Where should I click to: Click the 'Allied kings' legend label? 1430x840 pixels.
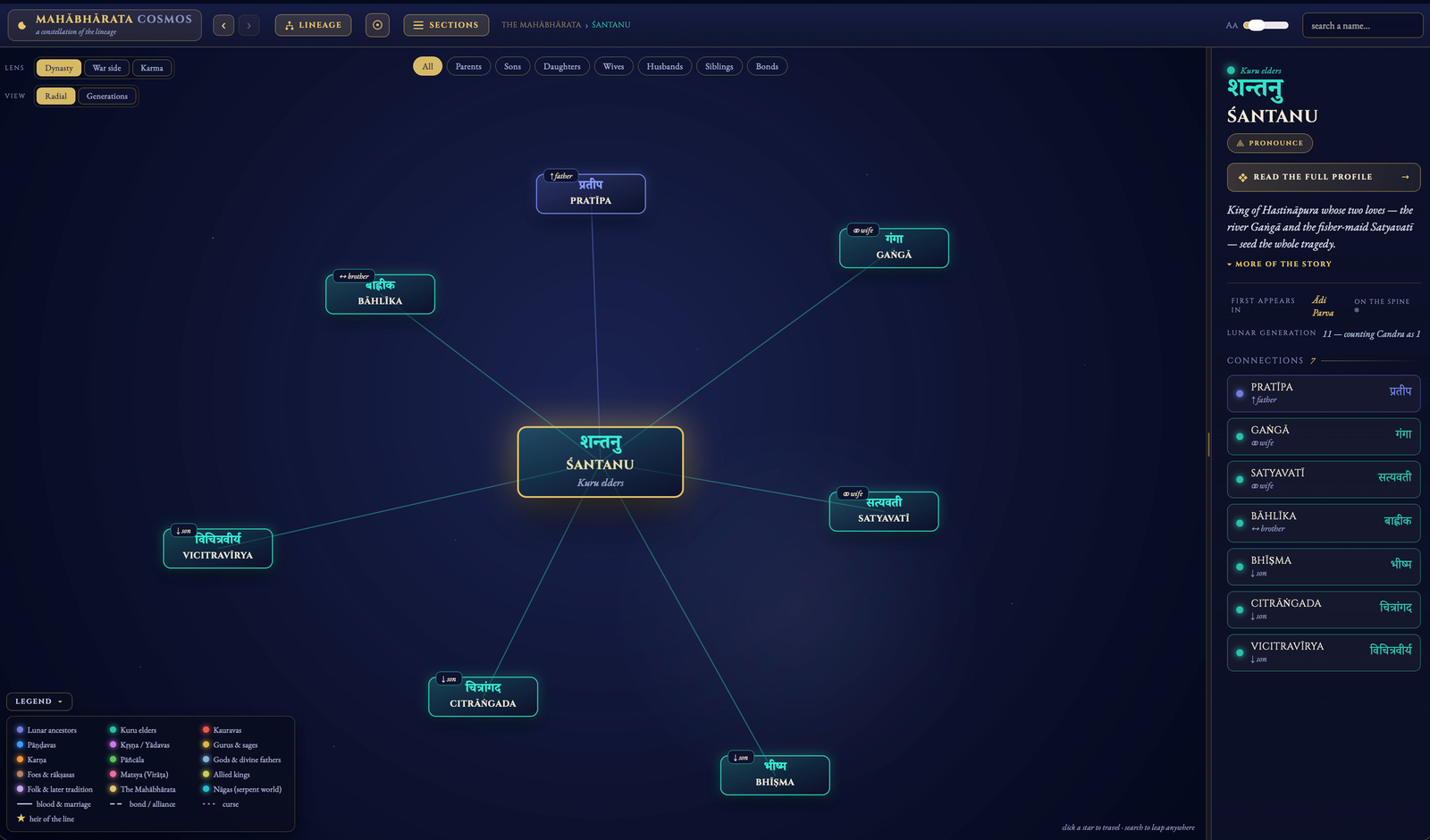231,775
